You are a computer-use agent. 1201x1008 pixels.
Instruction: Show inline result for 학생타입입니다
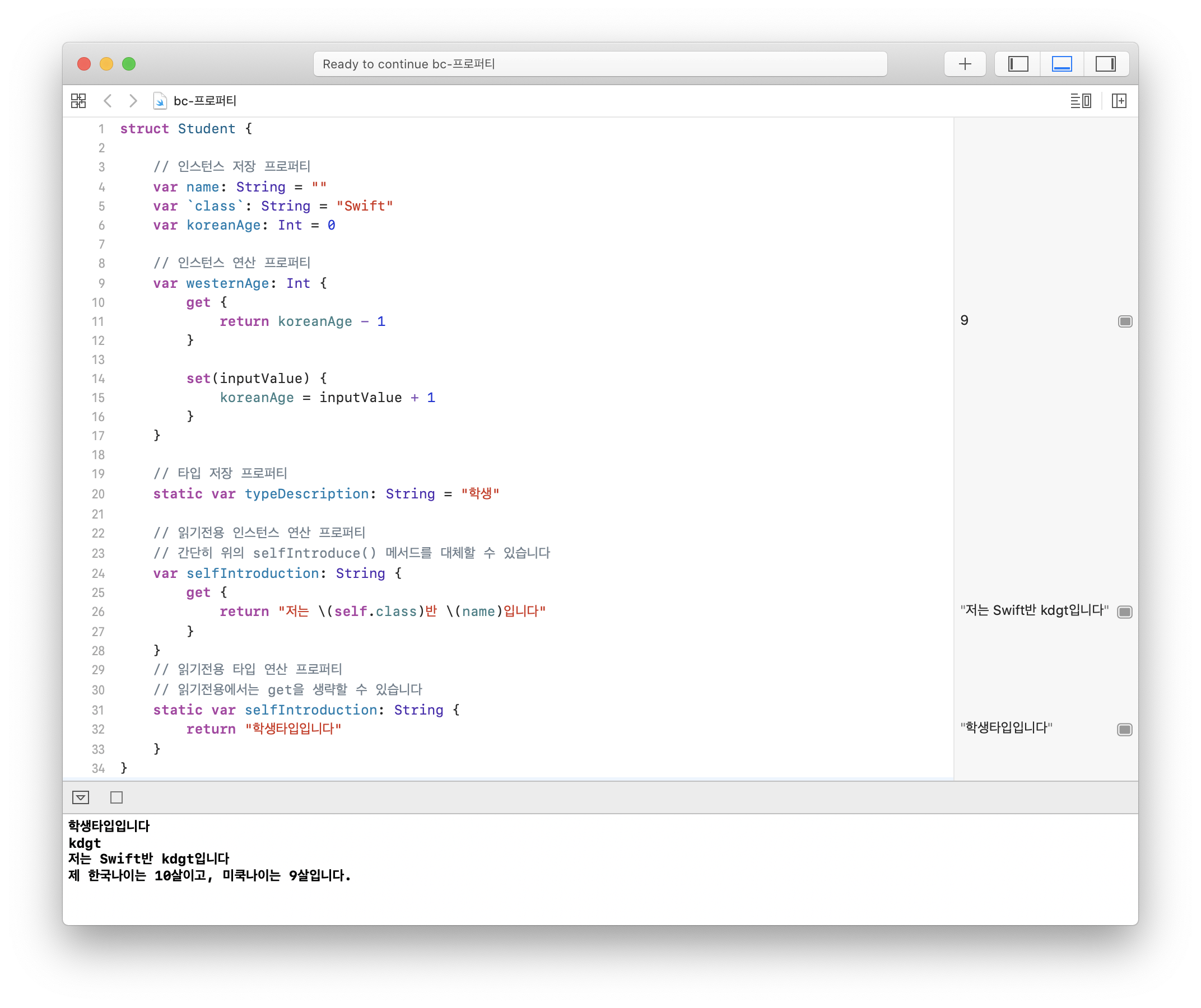coord(1124,730)
